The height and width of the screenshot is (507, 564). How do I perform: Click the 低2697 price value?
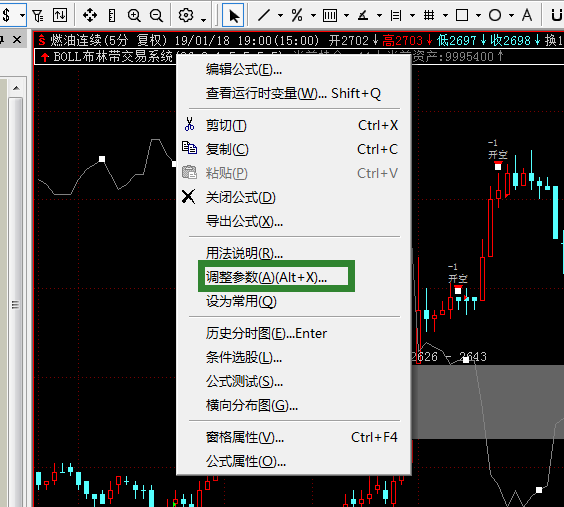(x=457, y=40)
